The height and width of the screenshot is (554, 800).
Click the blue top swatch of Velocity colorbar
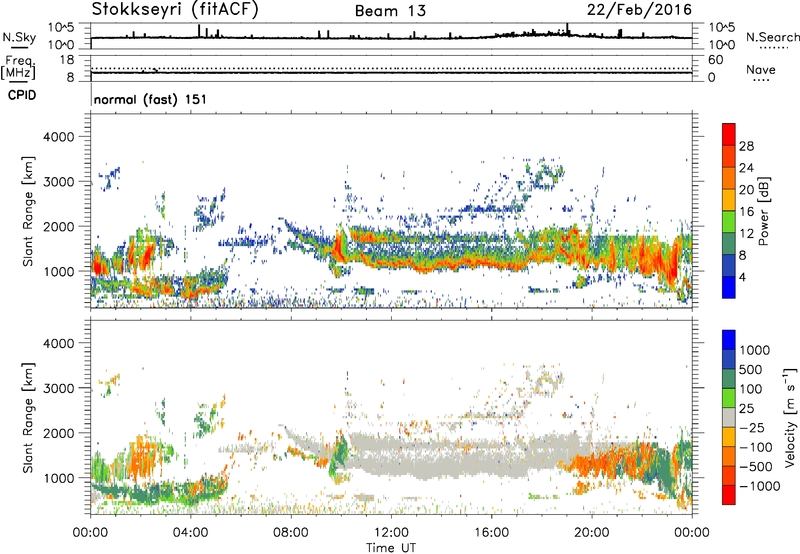(x=729, y=340)
